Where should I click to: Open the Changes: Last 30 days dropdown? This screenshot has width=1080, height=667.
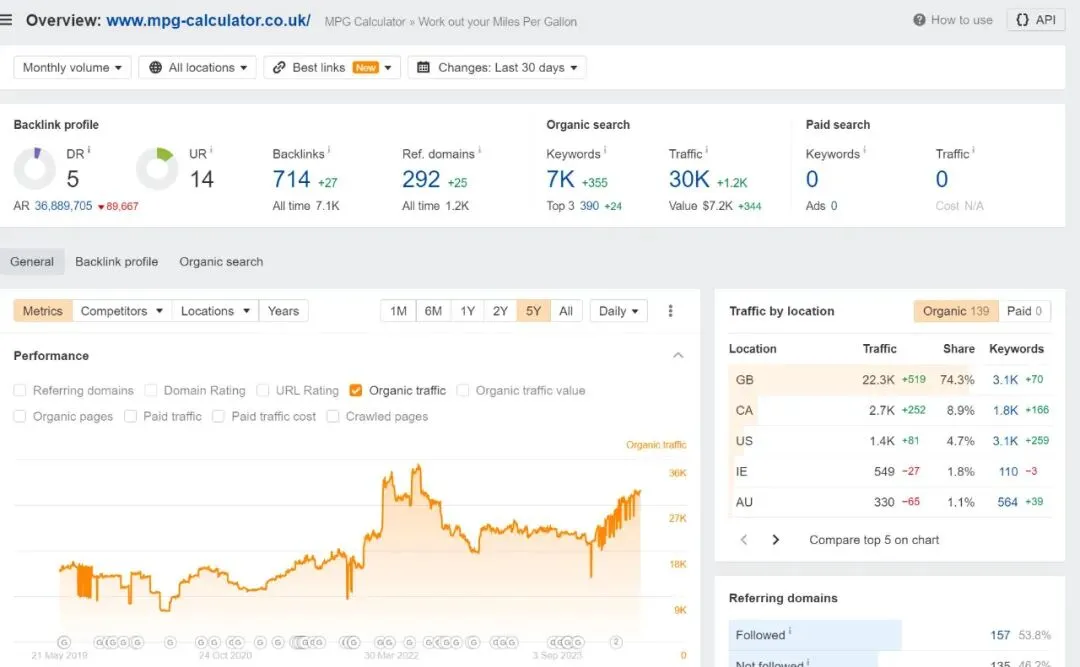point(497,68)
